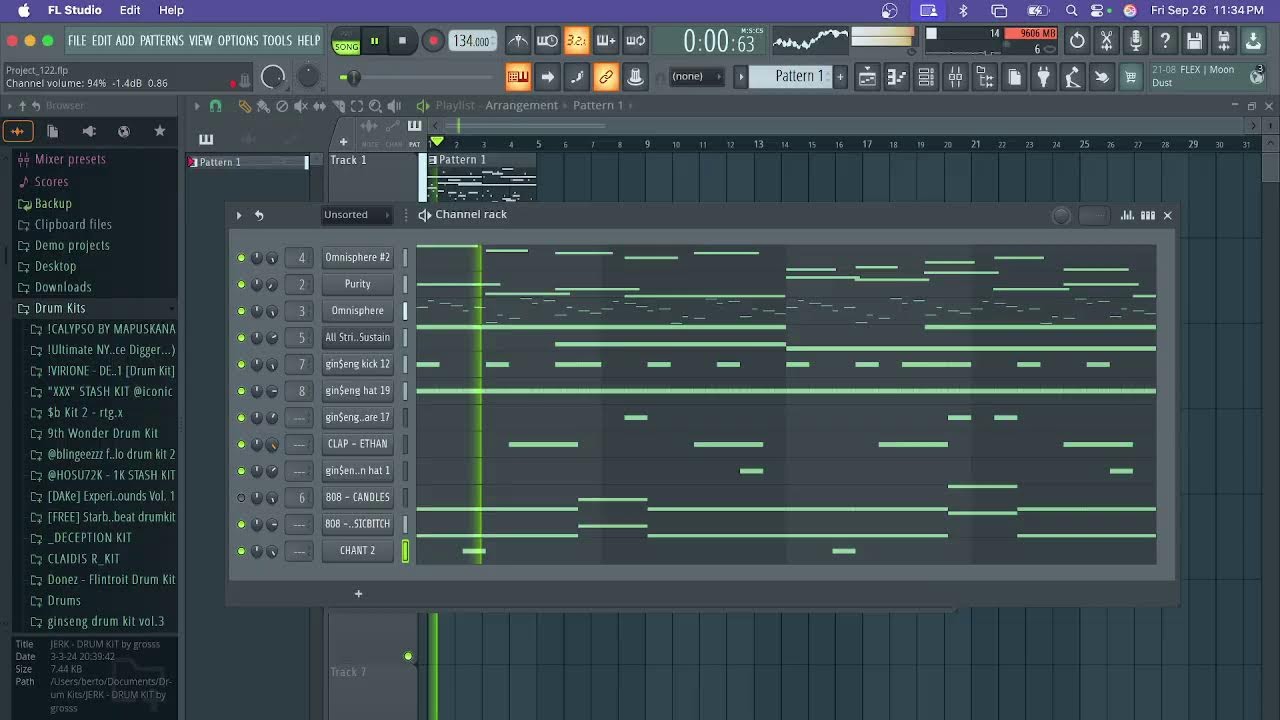Screen dimensions: 1280x720
Task: Open the PATTERNS menu
Action: click(x=162, y=41)
